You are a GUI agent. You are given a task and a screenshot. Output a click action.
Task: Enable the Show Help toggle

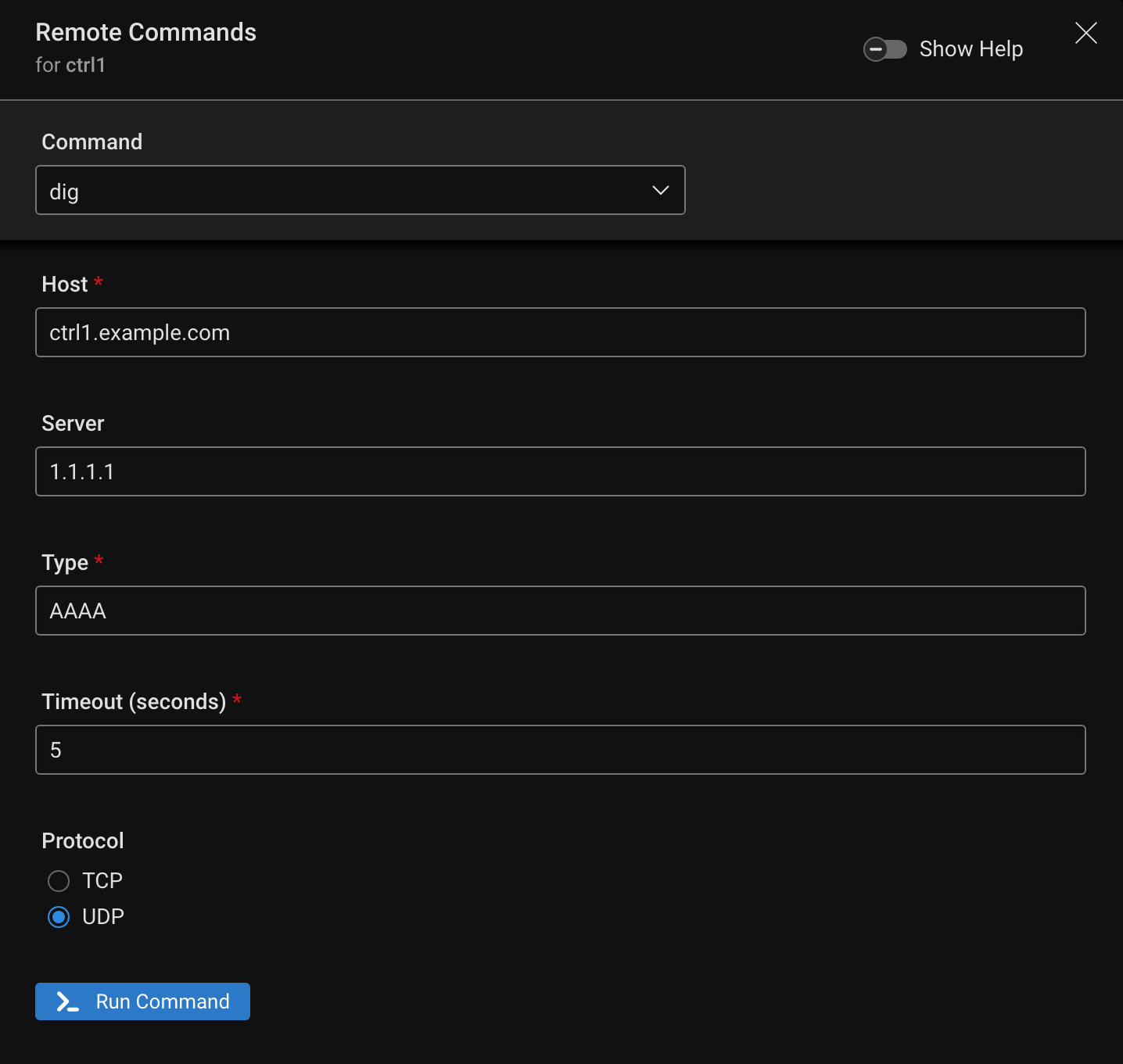pyautogui.click(x=884, y=48)
